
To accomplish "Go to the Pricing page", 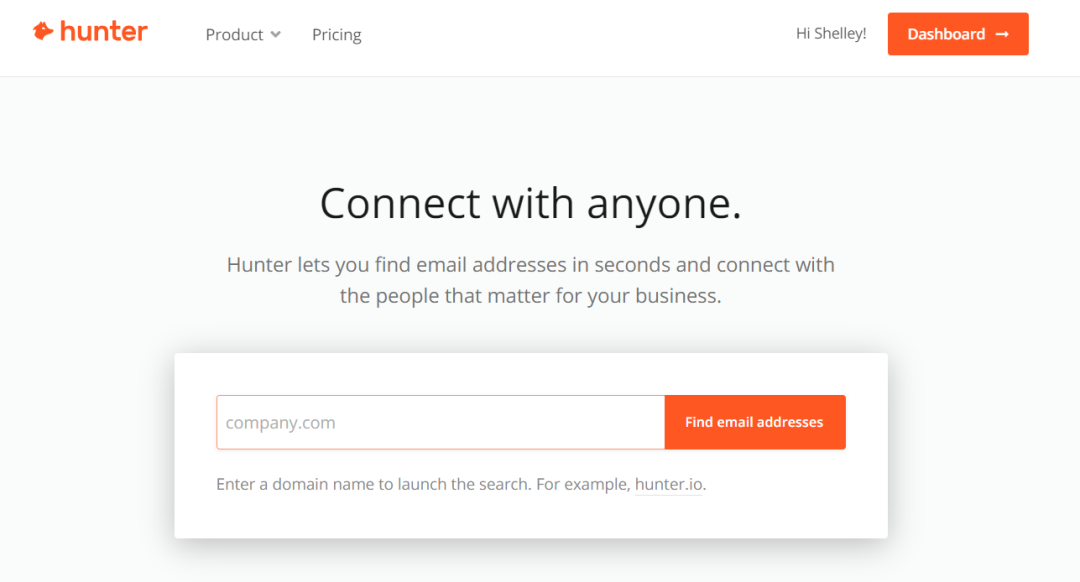I will click(337, 35).
